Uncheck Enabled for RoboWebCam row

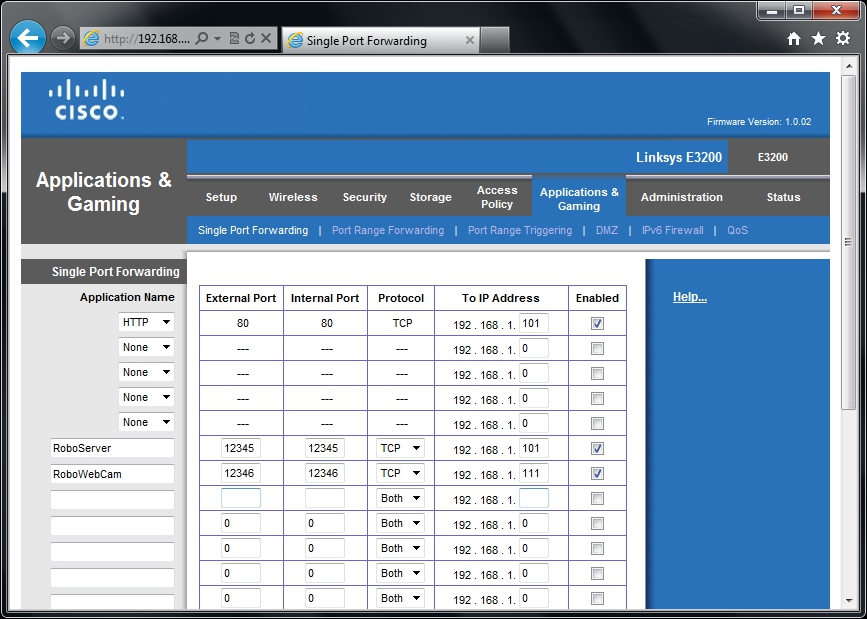597,474
